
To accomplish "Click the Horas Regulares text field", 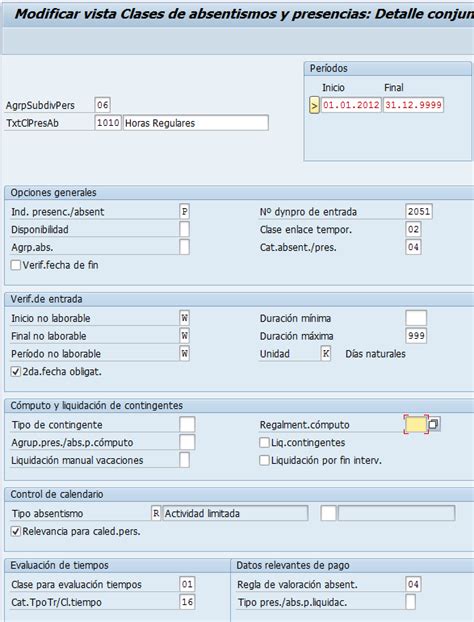I will pyautogui.click(x=196, y=123).
